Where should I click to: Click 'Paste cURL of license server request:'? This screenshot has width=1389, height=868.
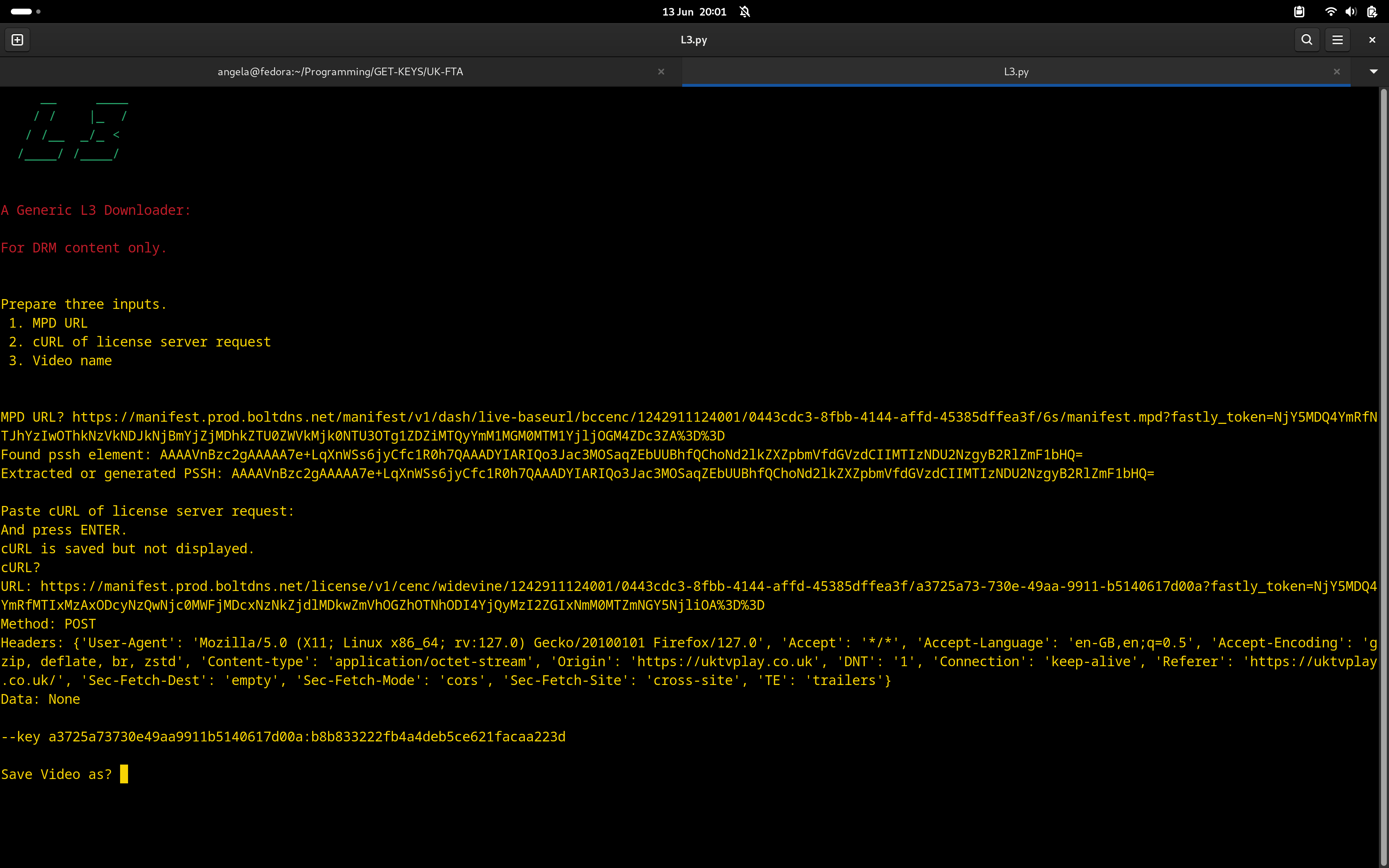pyautogui.click(x=148, y=511)
